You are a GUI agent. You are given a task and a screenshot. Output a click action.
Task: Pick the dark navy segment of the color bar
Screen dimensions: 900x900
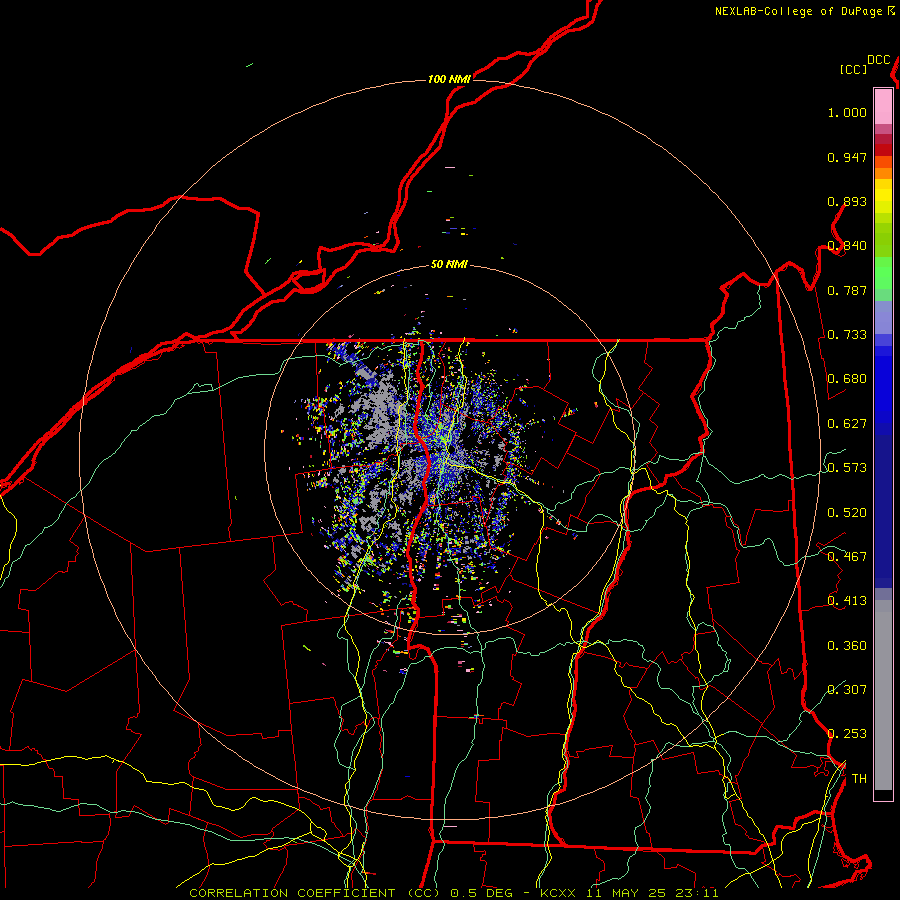point(883,511)
